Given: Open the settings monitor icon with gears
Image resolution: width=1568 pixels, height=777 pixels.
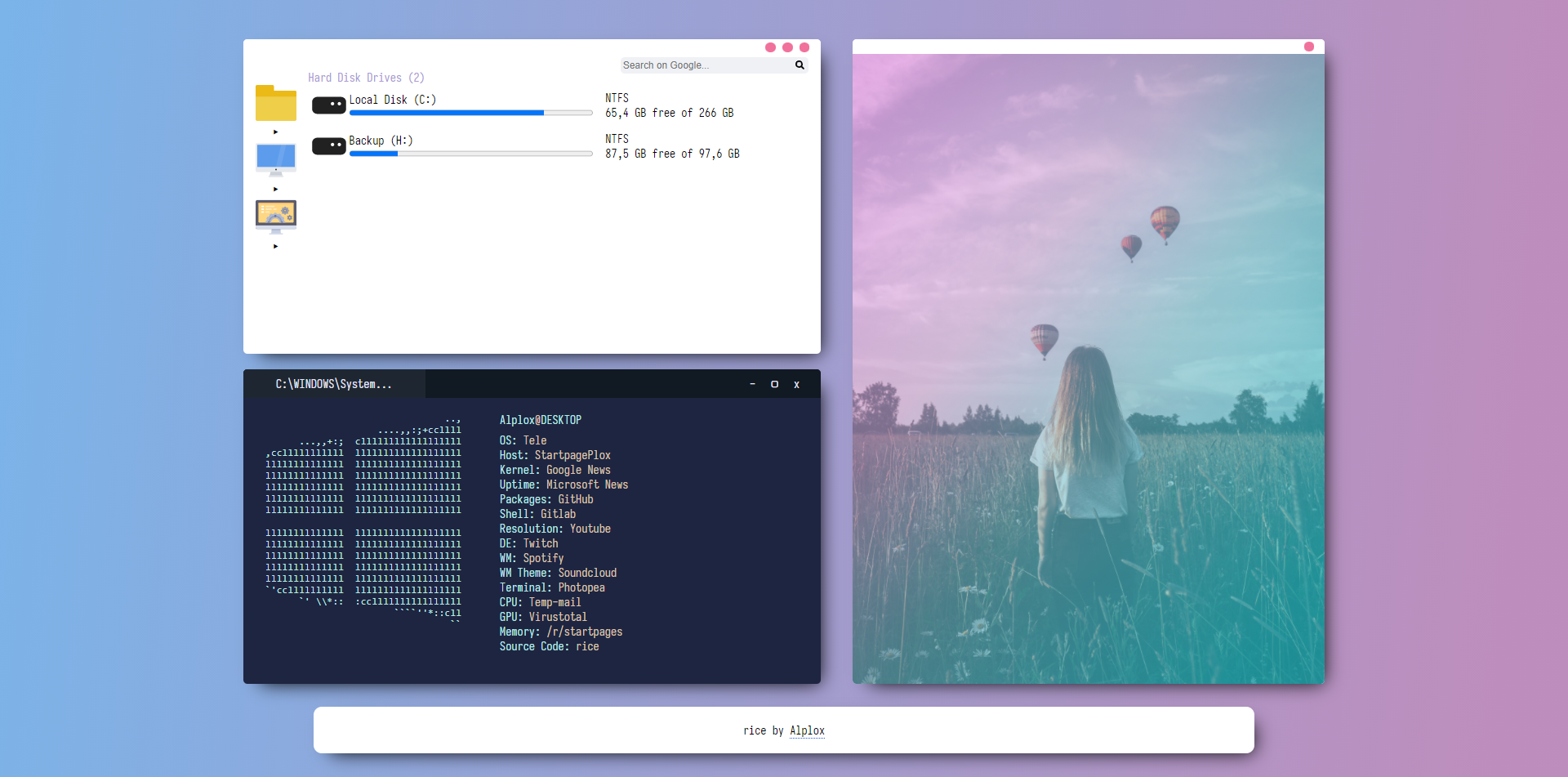Looking at the screenshot, I should [x=276, y=217].
